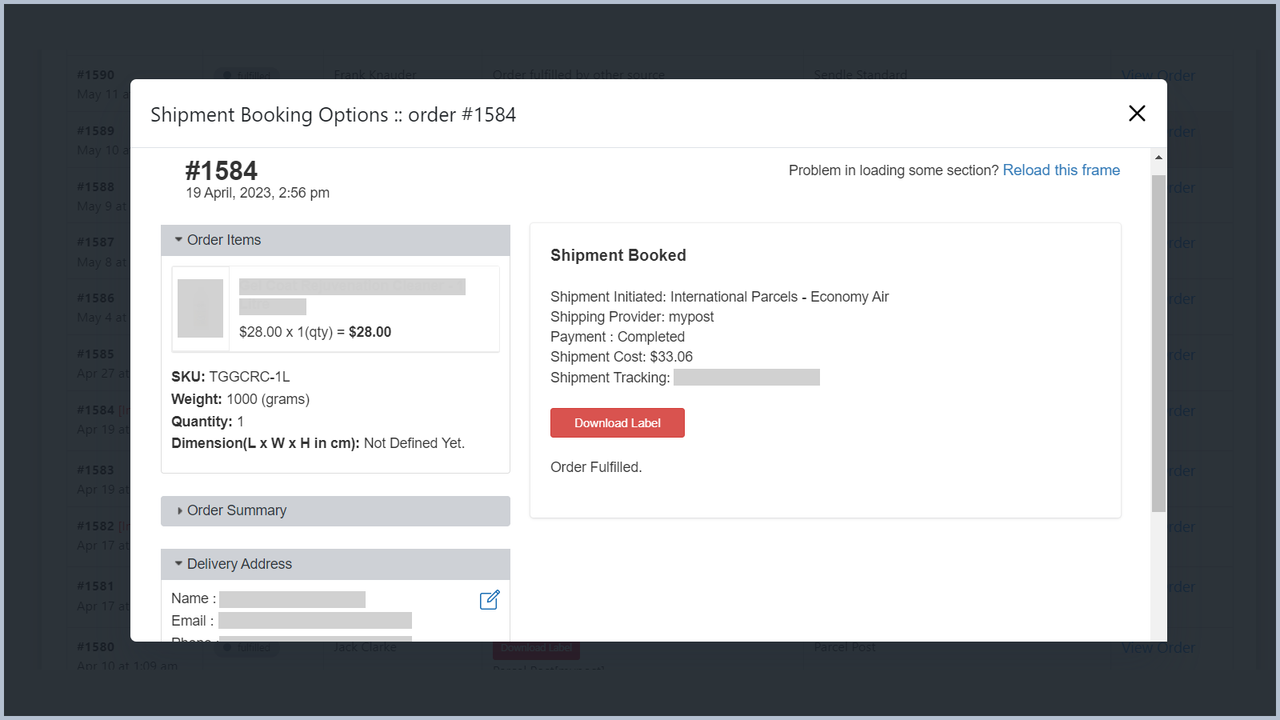
Task: Dismiss the dialog using the X icon
Action: coord(1136,113)
